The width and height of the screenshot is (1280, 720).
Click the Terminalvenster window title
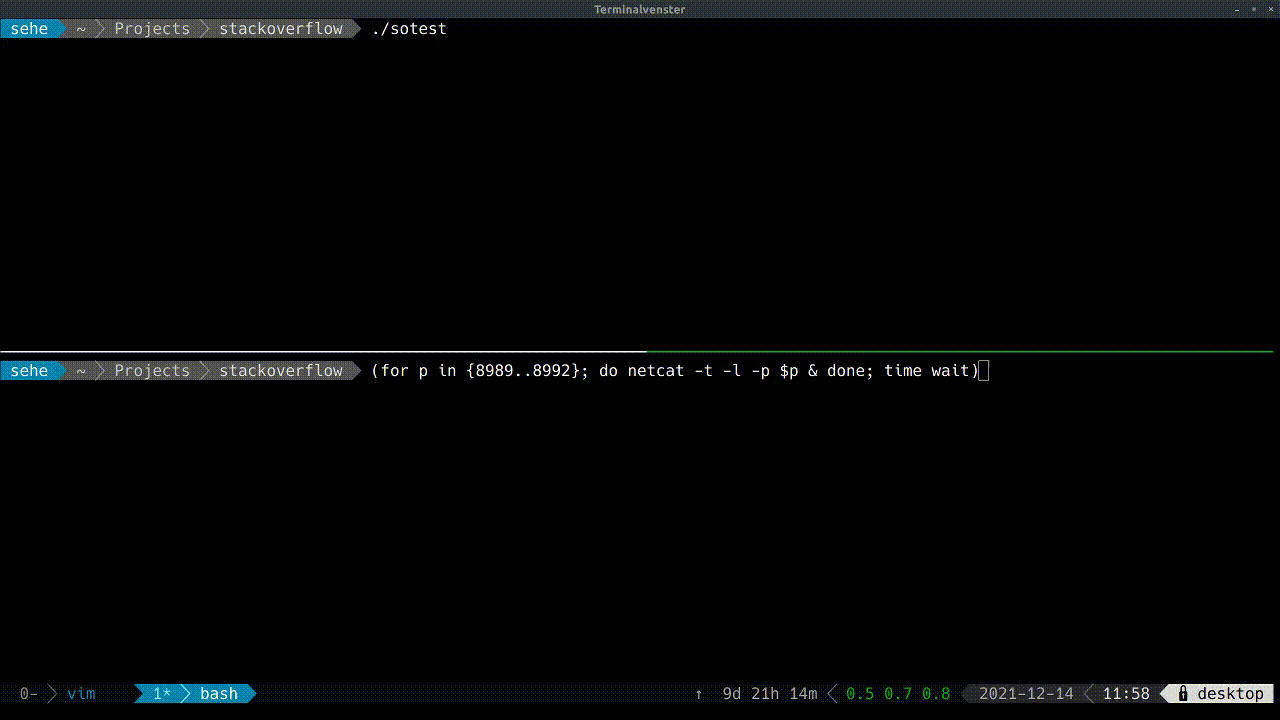pos(639,9)
